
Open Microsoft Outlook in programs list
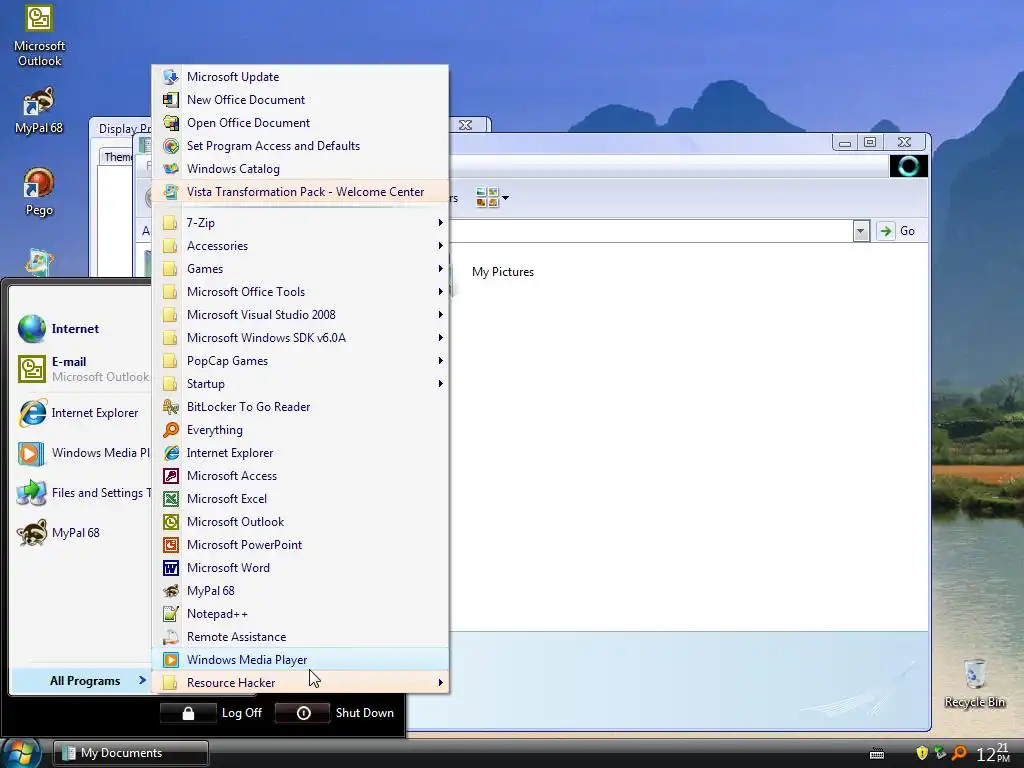tap(300, 522)
